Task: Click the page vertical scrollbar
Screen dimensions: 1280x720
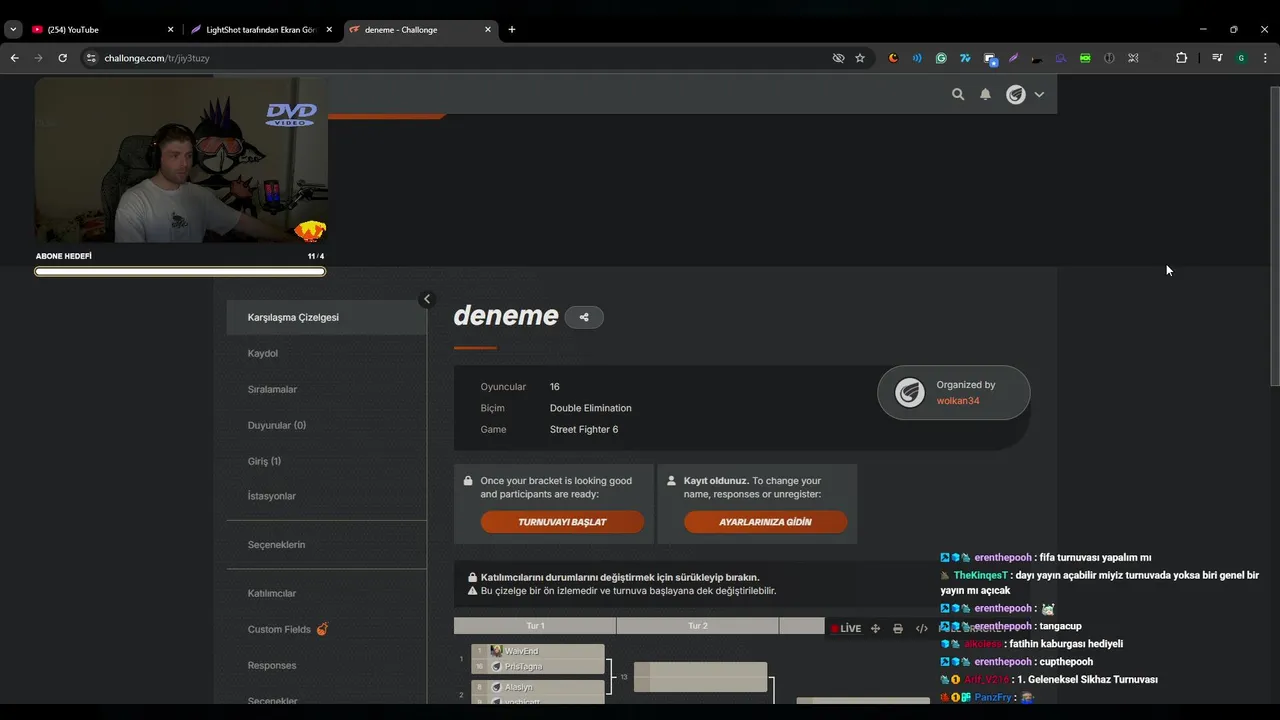Action: pos(1275,237)
